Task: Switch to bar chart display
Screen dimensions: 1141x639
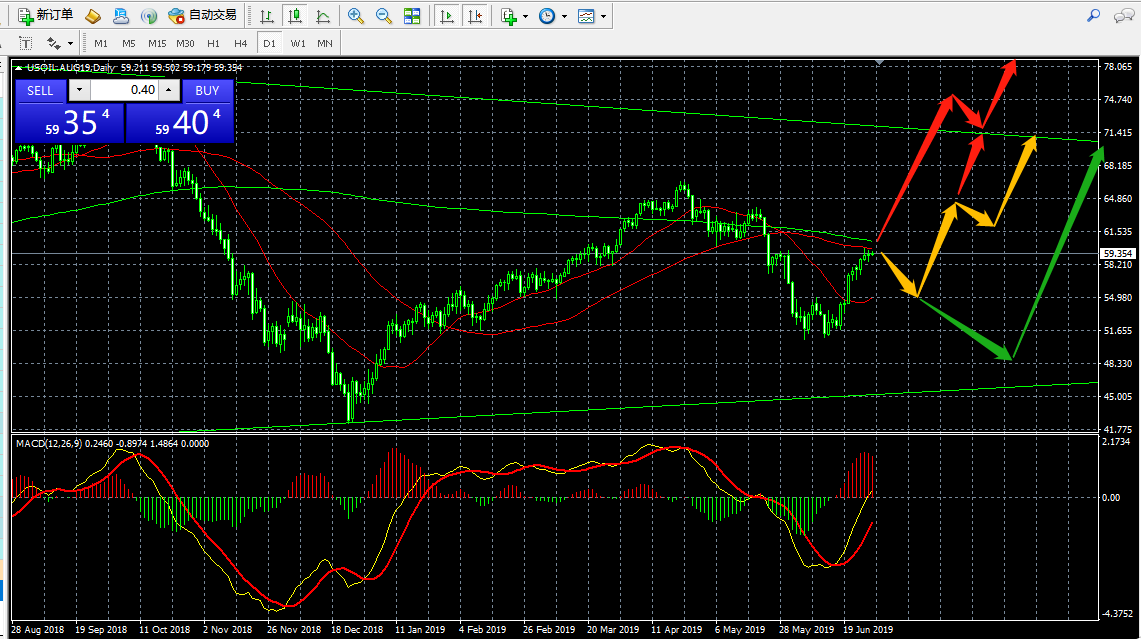Action: coord(267,16)
